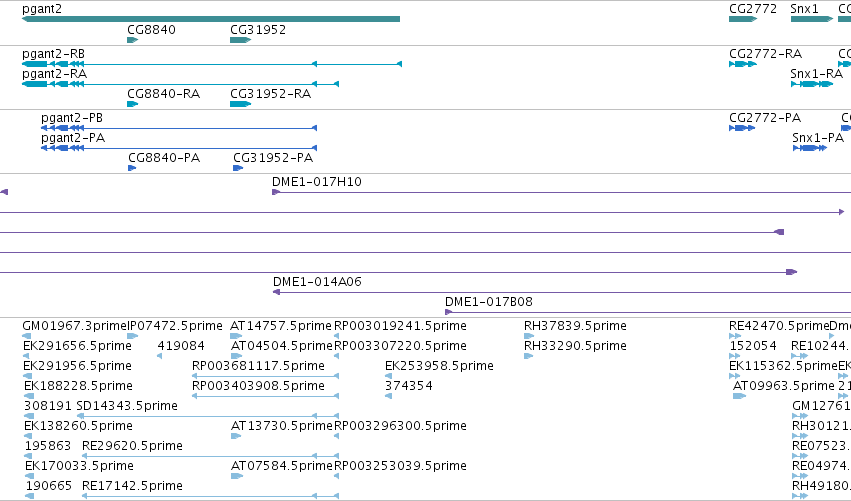Open the RH37839.5prime EST label

[575, 326]
